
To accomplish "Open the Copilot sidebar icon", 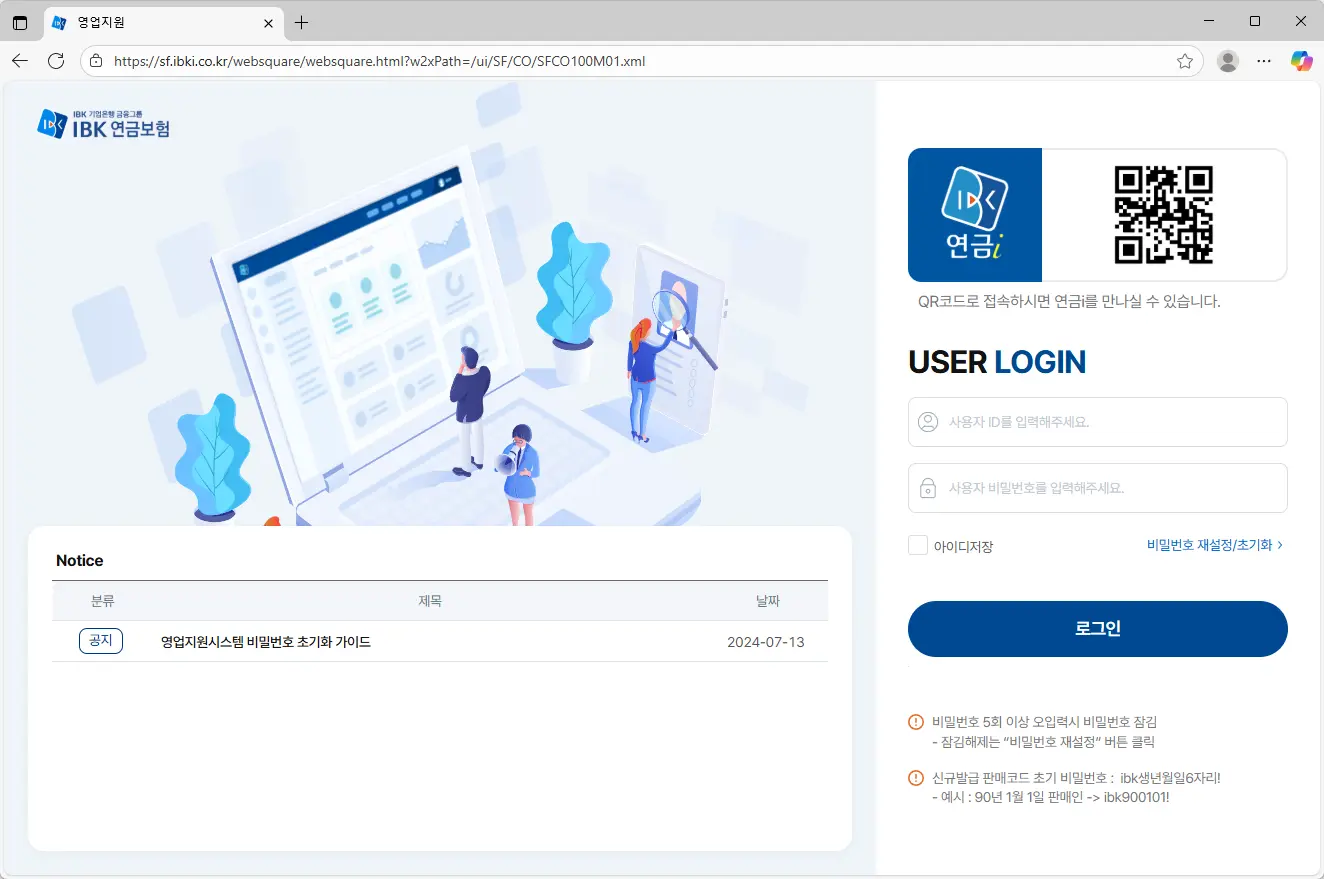I will [1301, 61].
